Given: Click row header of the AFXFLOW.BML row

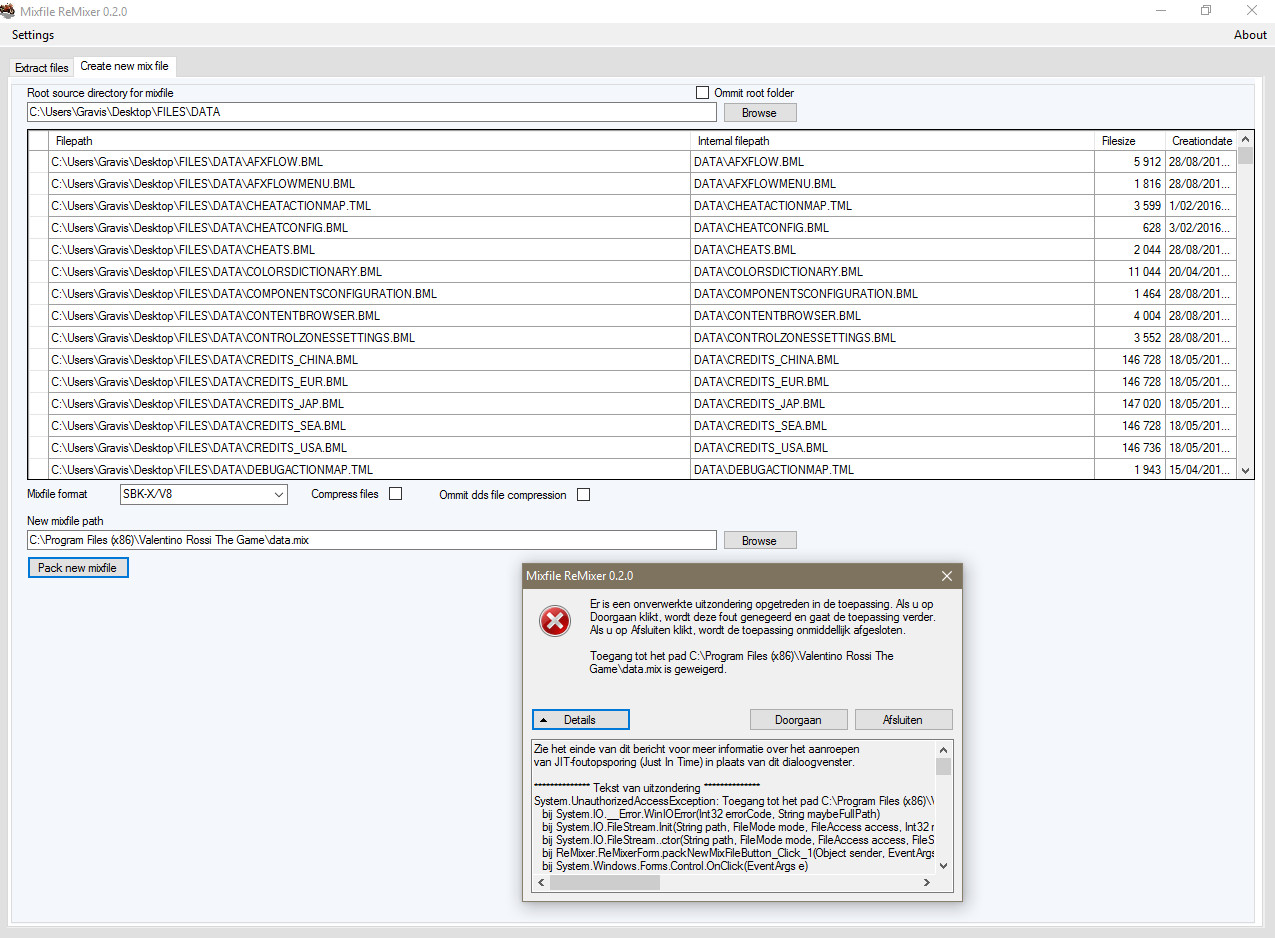Looking at the screenshot, I should tap(38, 162).
